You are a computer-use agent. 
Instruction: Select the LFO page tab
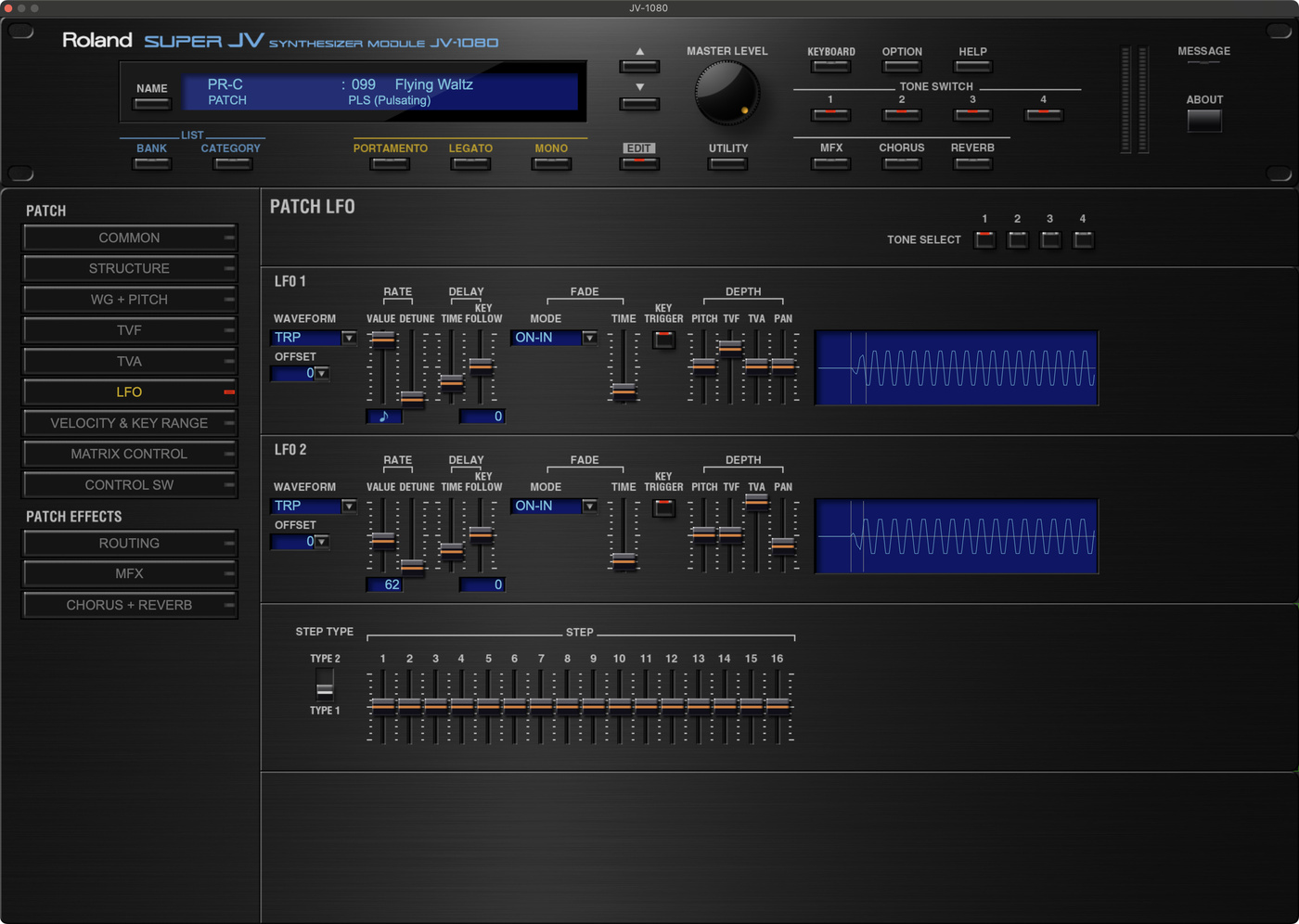point(130,391)
